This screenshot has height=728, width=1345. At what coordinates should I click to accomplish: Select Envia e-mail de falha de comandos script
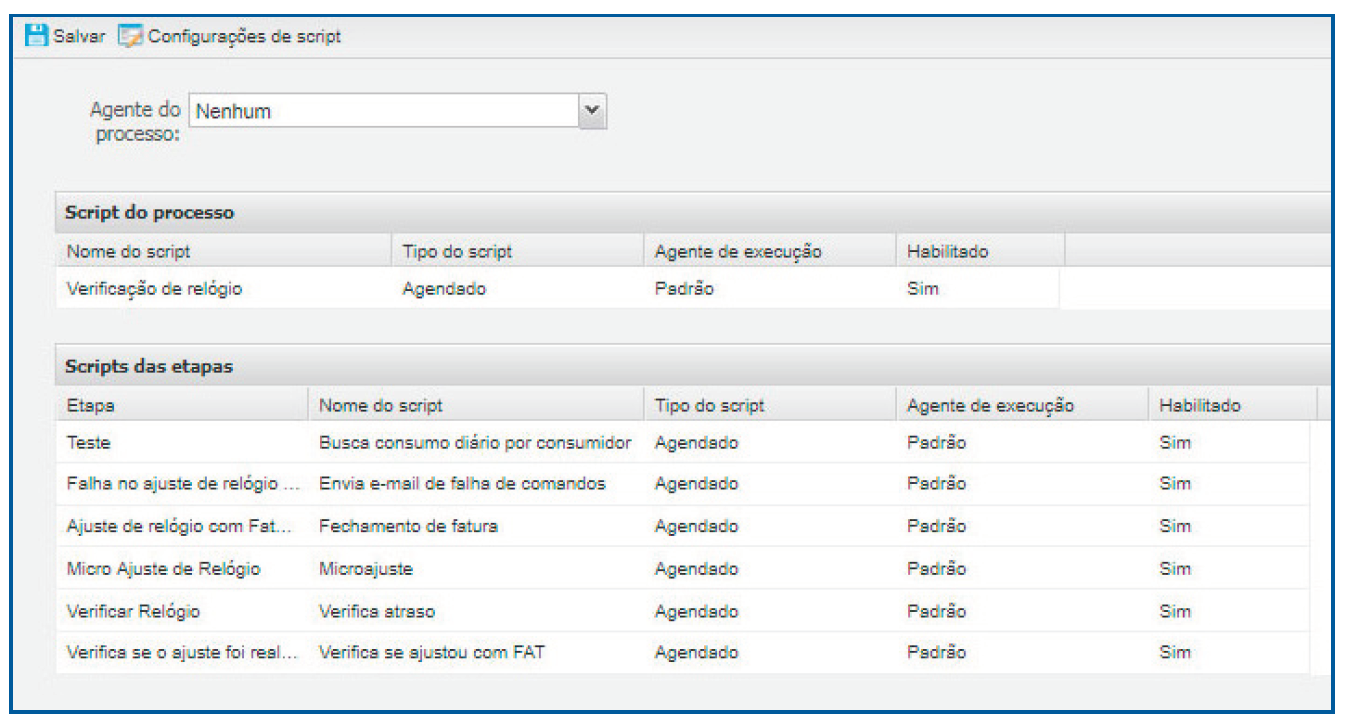point(462,484)
